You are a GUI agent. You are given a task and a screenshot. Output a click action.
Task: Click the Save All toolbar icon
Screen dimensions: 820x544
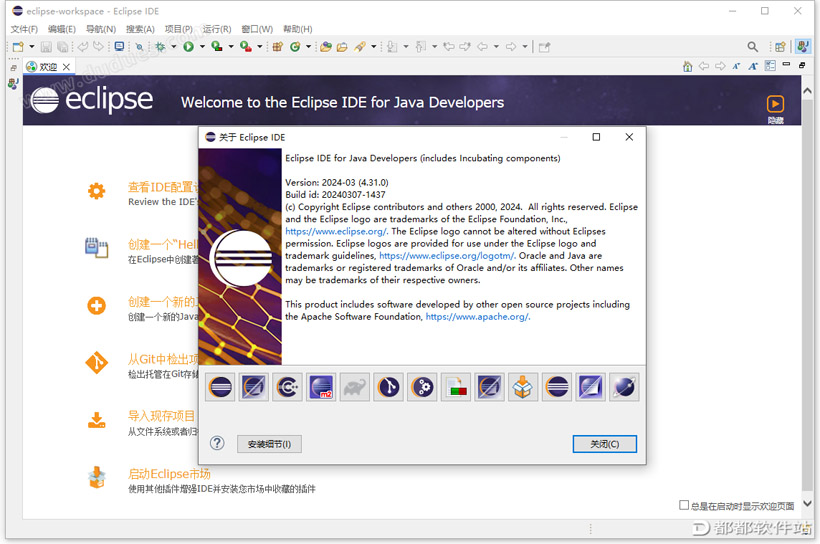(62, 47)
